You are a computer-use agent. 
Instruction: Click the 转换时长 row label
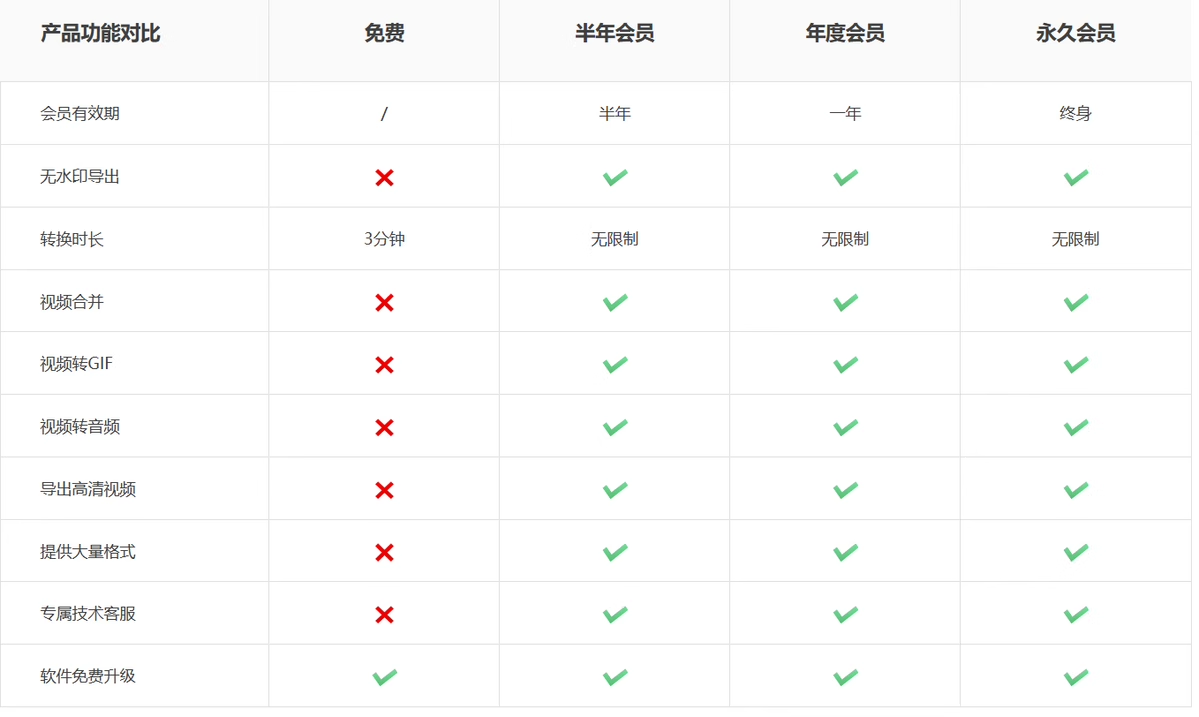pos(72,239)
